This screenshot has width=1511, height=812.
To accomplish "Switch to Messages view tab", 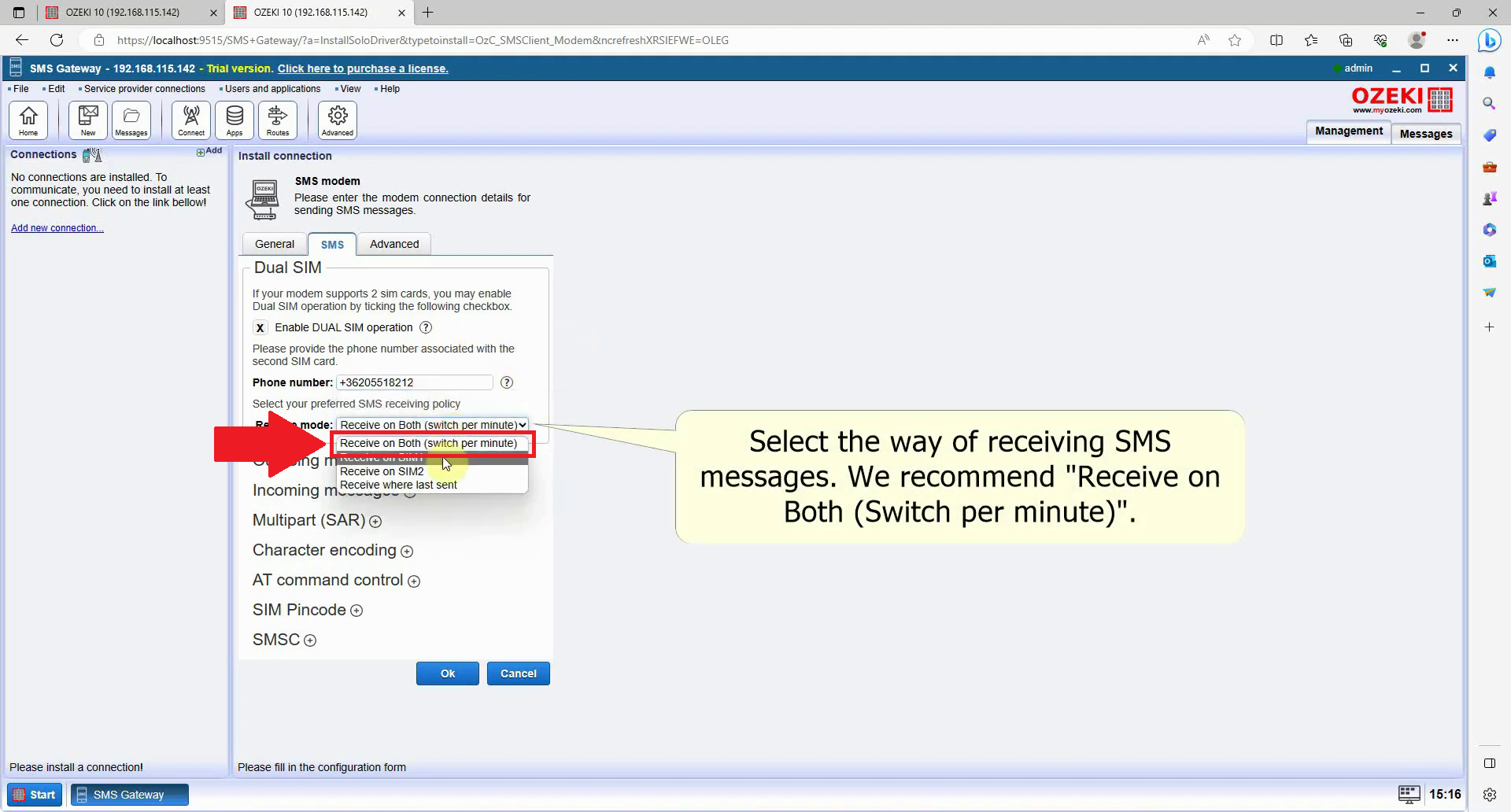I will tap(1426, 134).
